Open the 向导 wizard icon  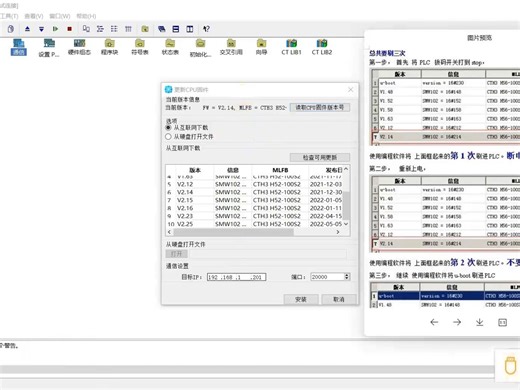click(262, 47)
